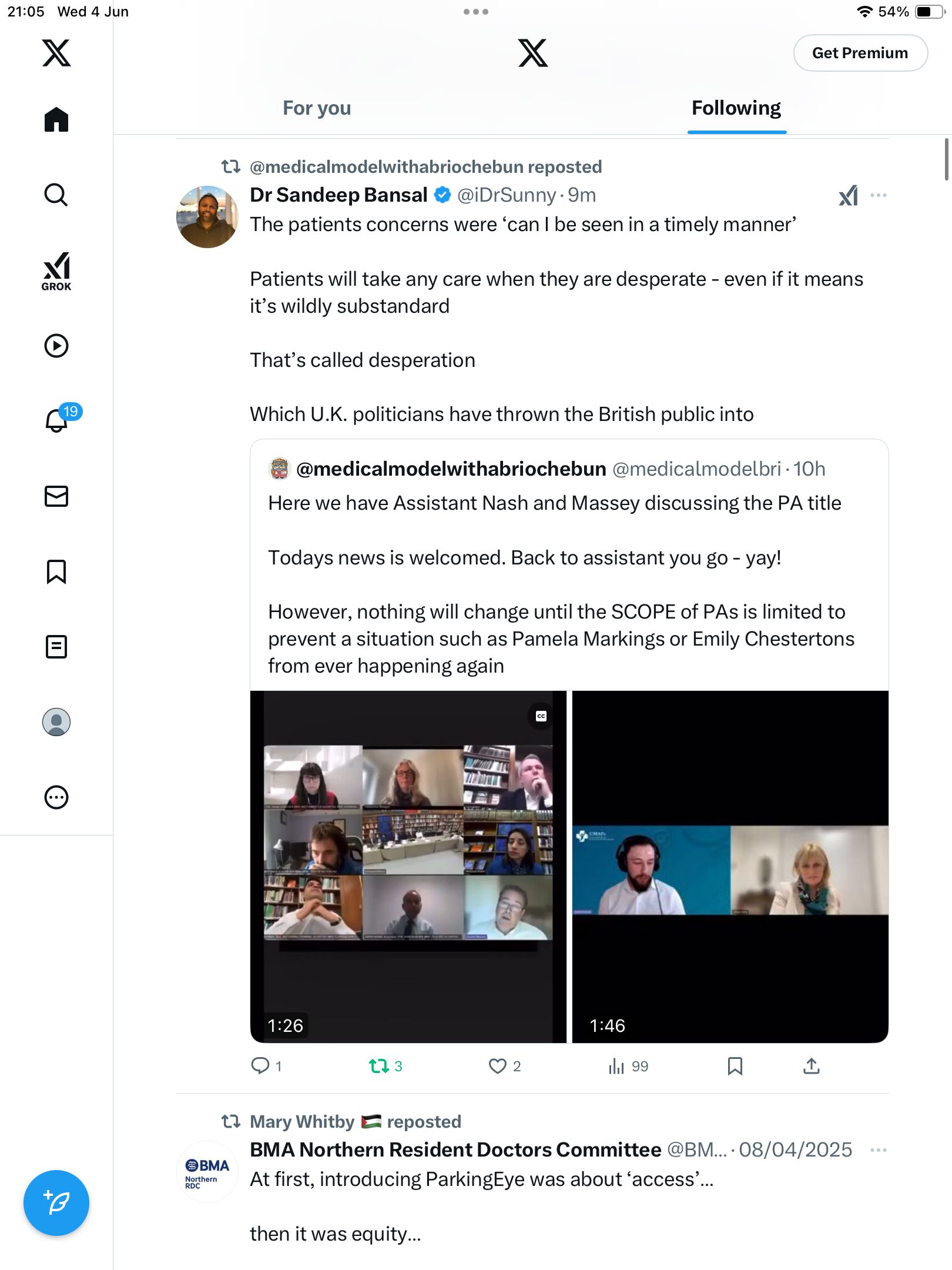The height and width of the screenshot is (1270, 952).
Task: Open Grok from the sidebar
Action: pos(56,271)
